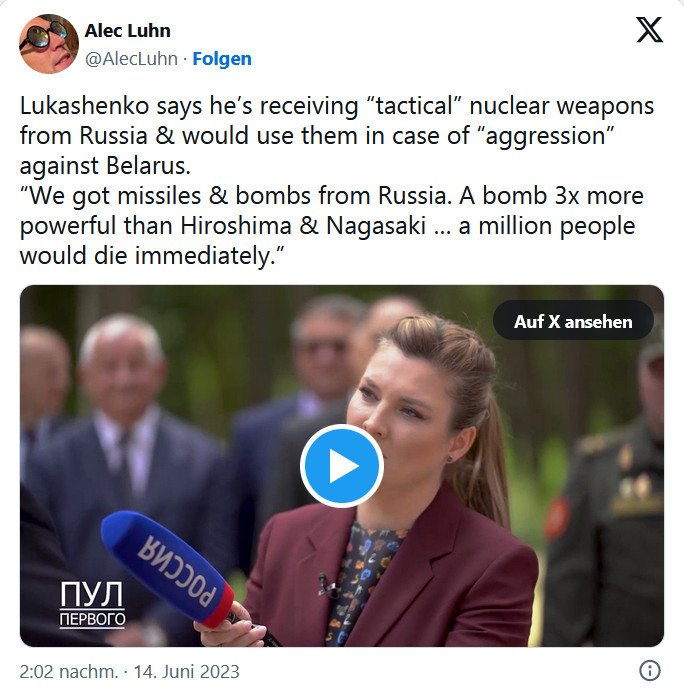Screen dimensions: 684x695
Task: Click the tweet line starting with Lukashenko says
Action: [x=336, y=106]
